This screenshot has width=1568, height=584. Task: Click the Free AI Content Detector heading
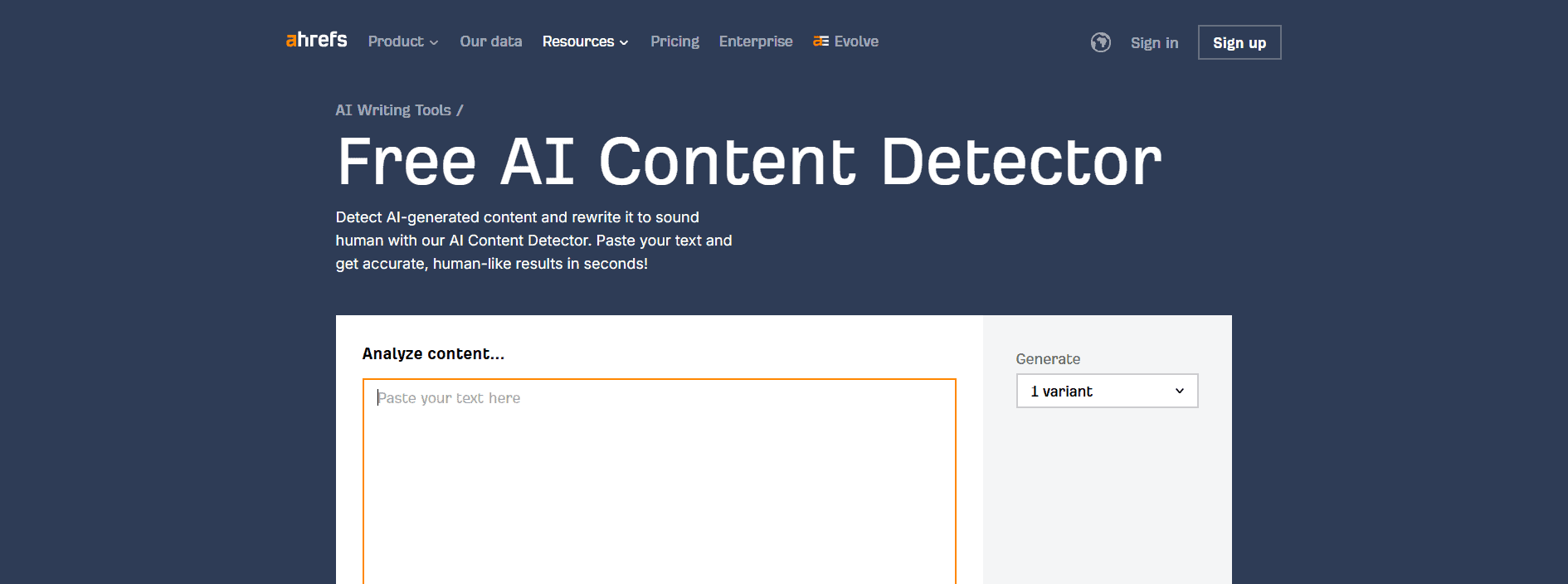point(748,162)
